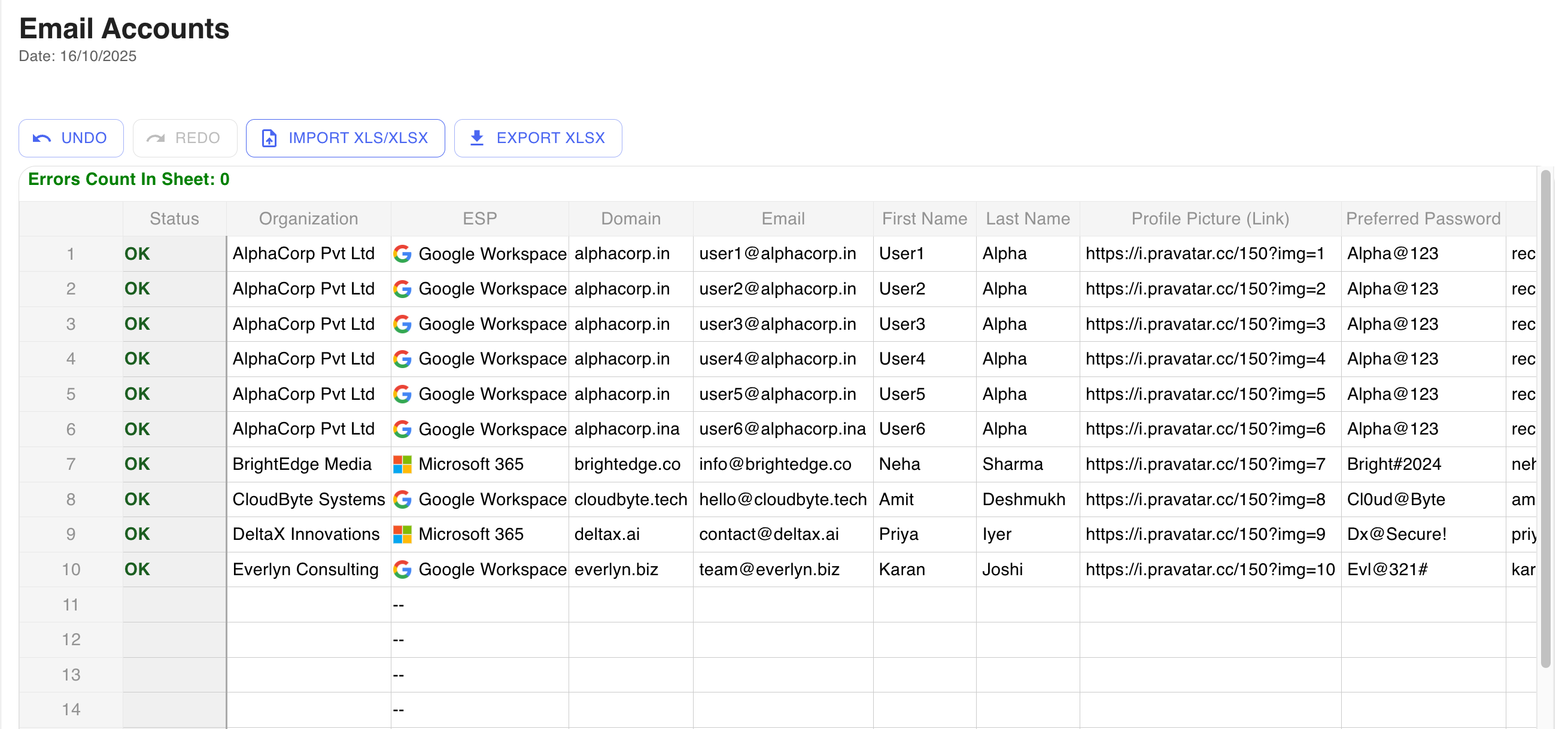Select 'hello@cloudbyte.tech' email cell
The height and width of the screenshot is (729, 1568).
tap(783, 500)
